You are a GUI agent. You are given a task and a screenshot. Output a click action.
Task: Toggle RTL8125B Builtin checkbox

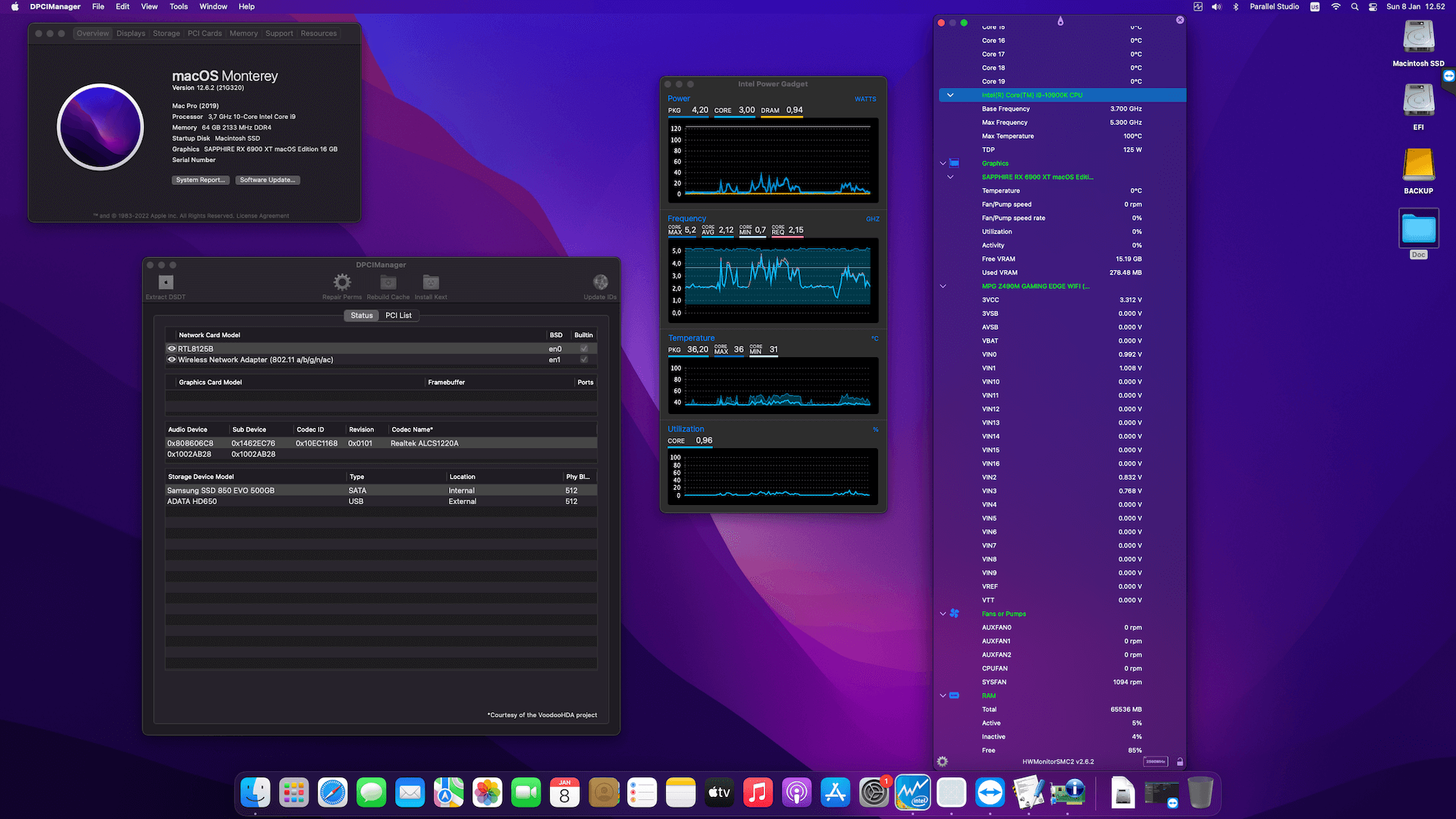[x=584, y=349]
